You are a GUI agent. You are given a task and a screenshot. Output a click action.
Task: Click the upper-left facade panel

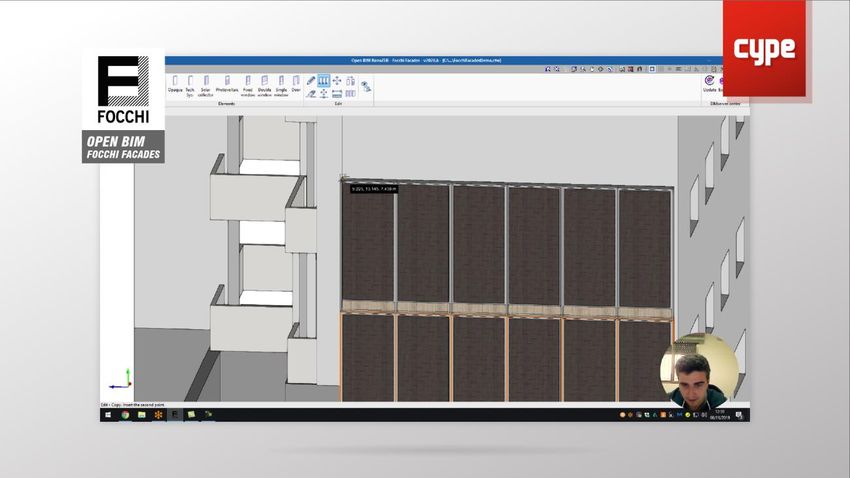pyautogui.click(x=368, y=243)
